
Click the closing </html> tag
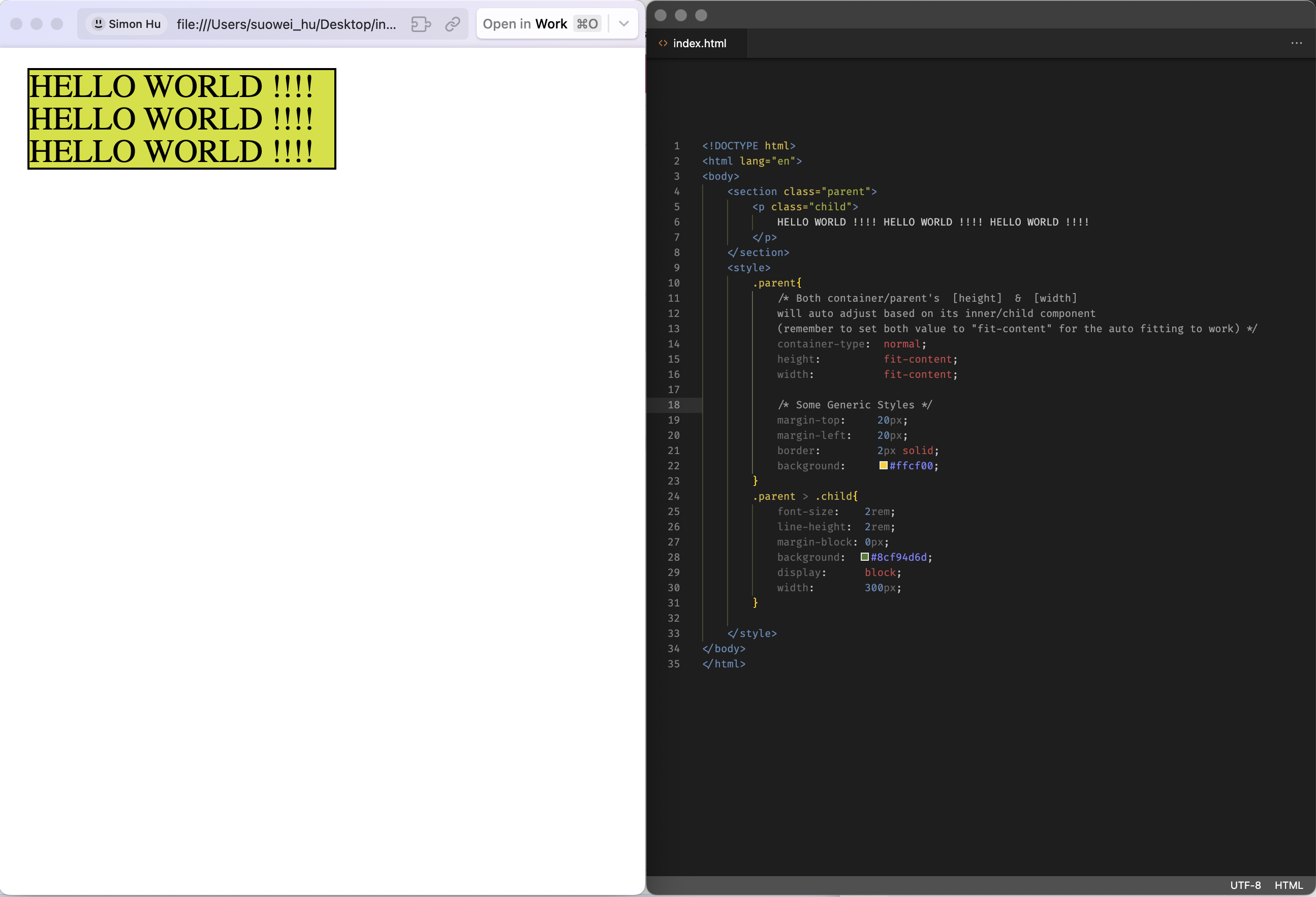(724, 664)
